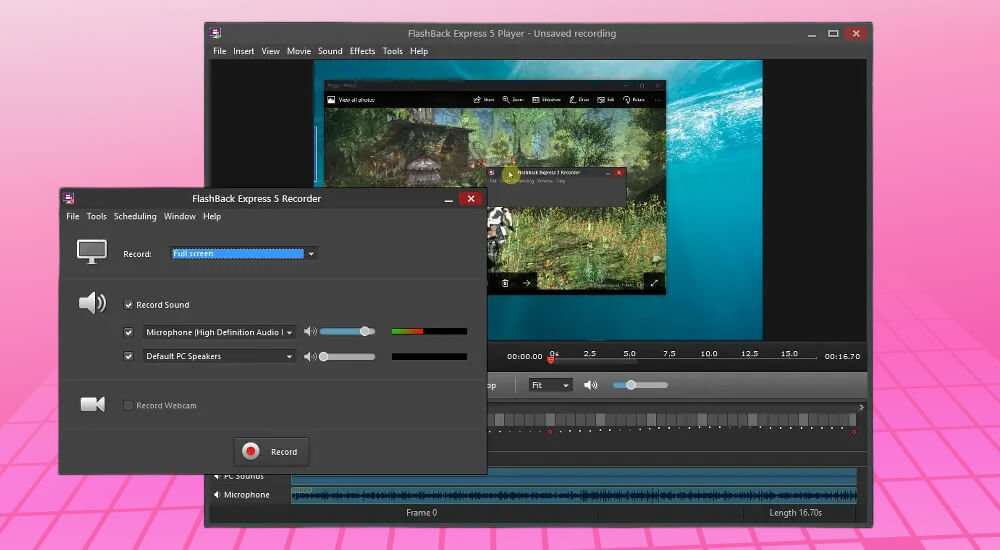Image resolution: width=1000 pixels, height=550 pixels.
Task: Click the red Record button
Action: click(x=271, y=452)
